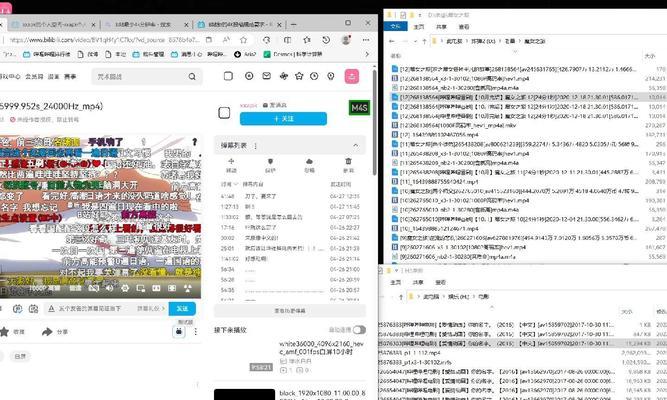Expand the bookmarks bar overflow chevron

367,54
